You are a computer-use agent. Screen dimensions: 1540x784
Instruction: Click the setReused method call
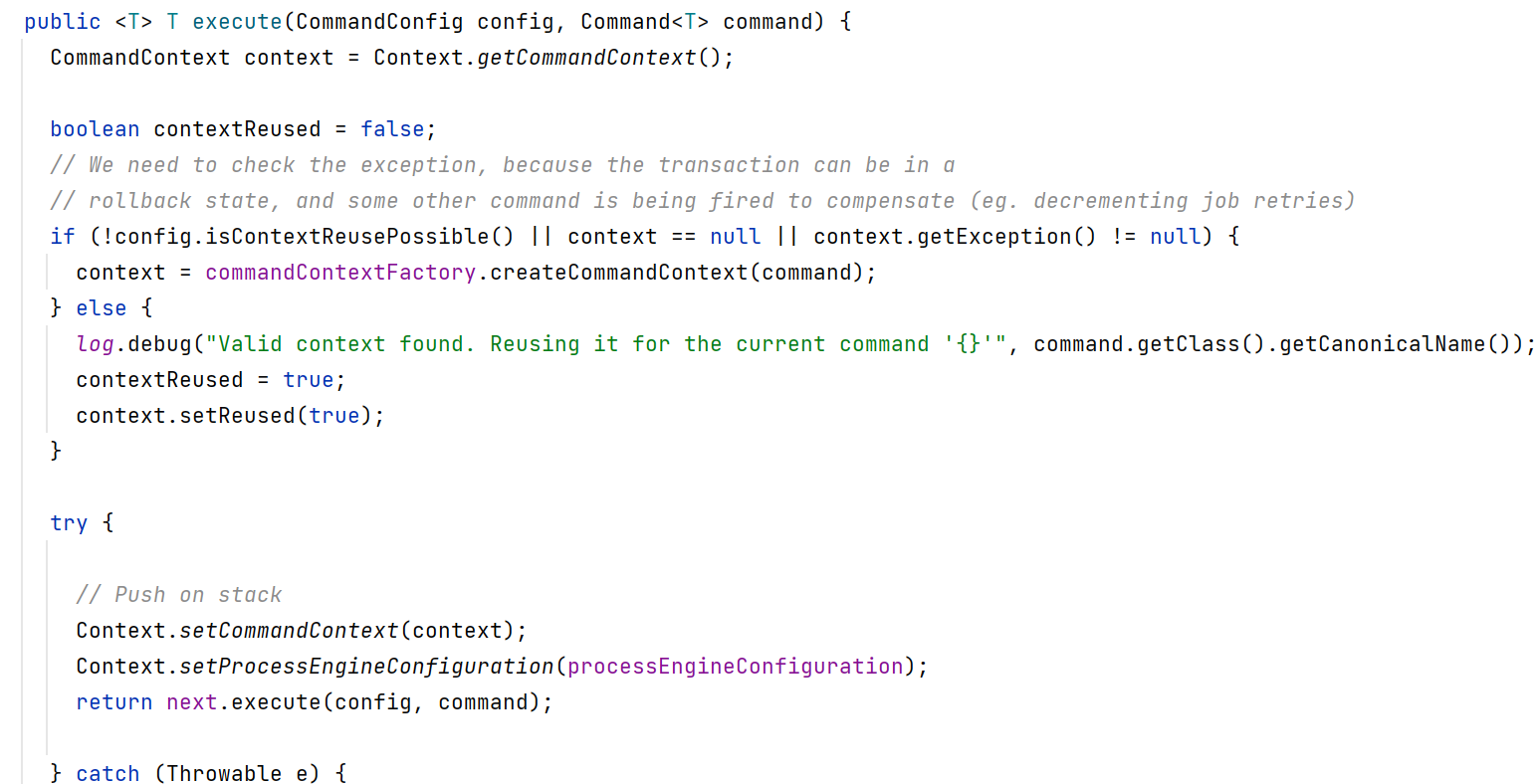tap(237, 416)
